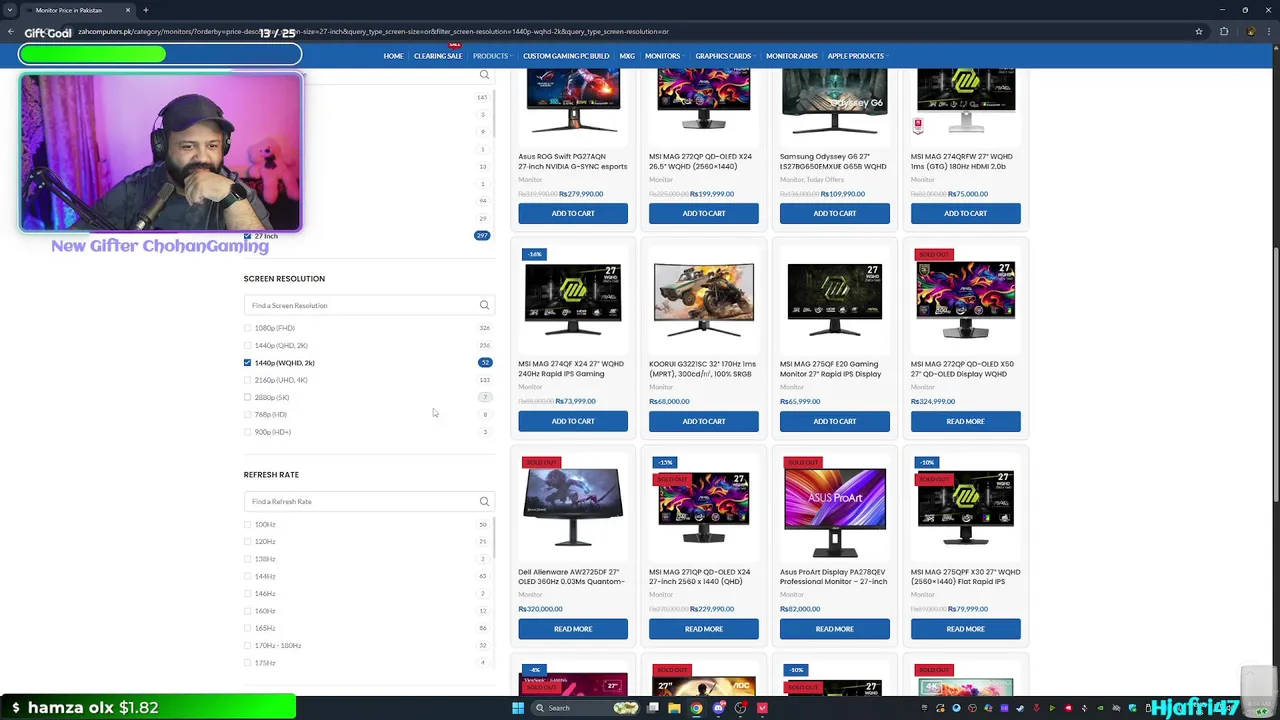Open the OBS icon on the taskbar
This screenshot has height=720, width=1280.
740,708
